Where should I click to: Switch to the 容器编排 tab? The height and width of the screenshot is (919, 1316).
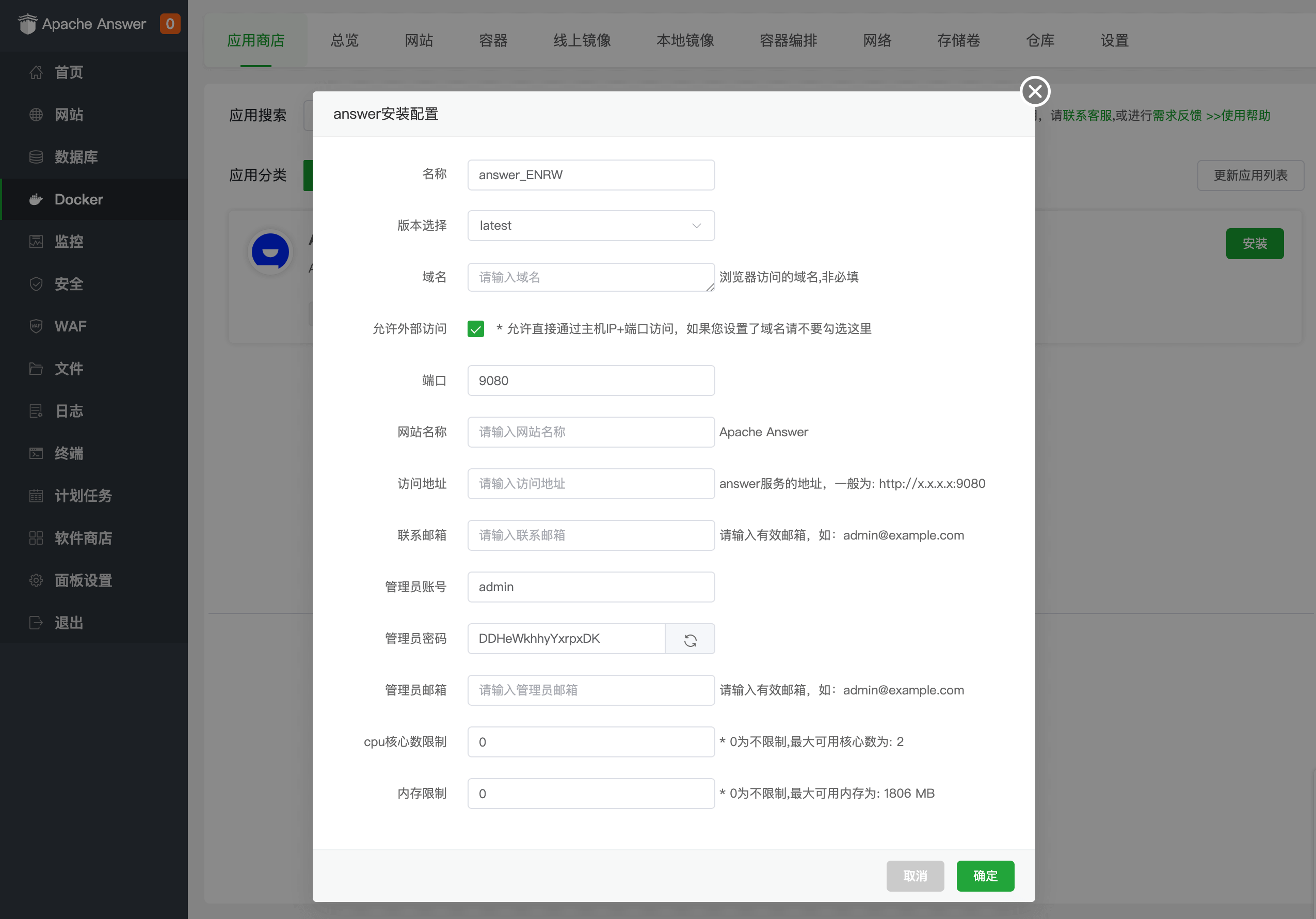pyautogui.click(x=788, y=41)
